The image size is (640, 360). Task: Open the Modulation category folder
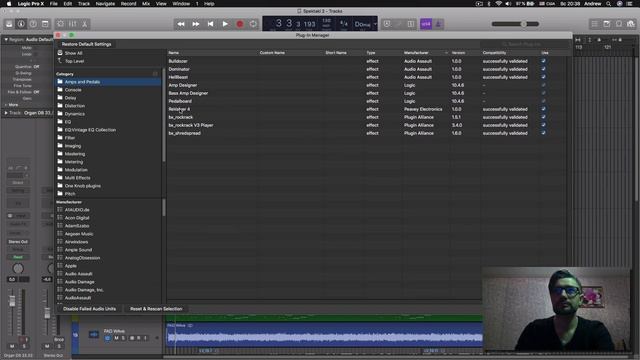pyautogui.click(x=76, y=170)
